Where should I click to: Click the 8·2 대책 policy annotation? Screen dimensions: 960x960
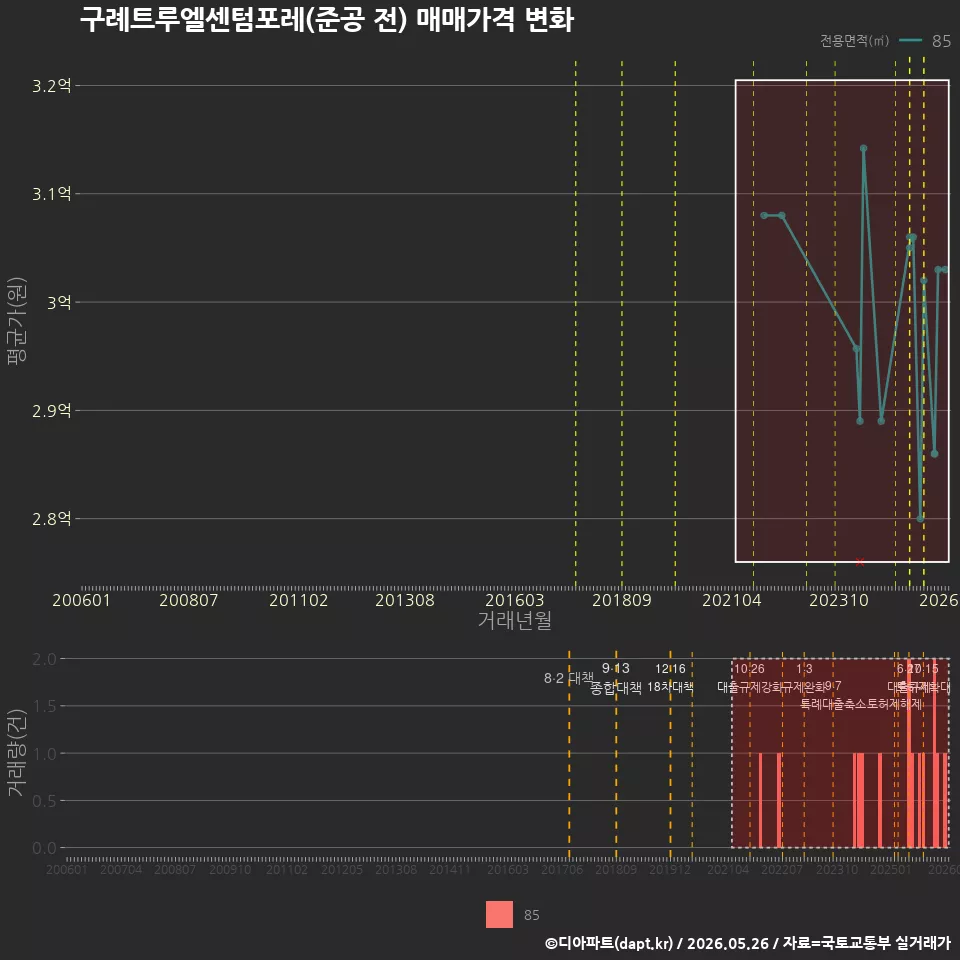[x=569, y=678]
